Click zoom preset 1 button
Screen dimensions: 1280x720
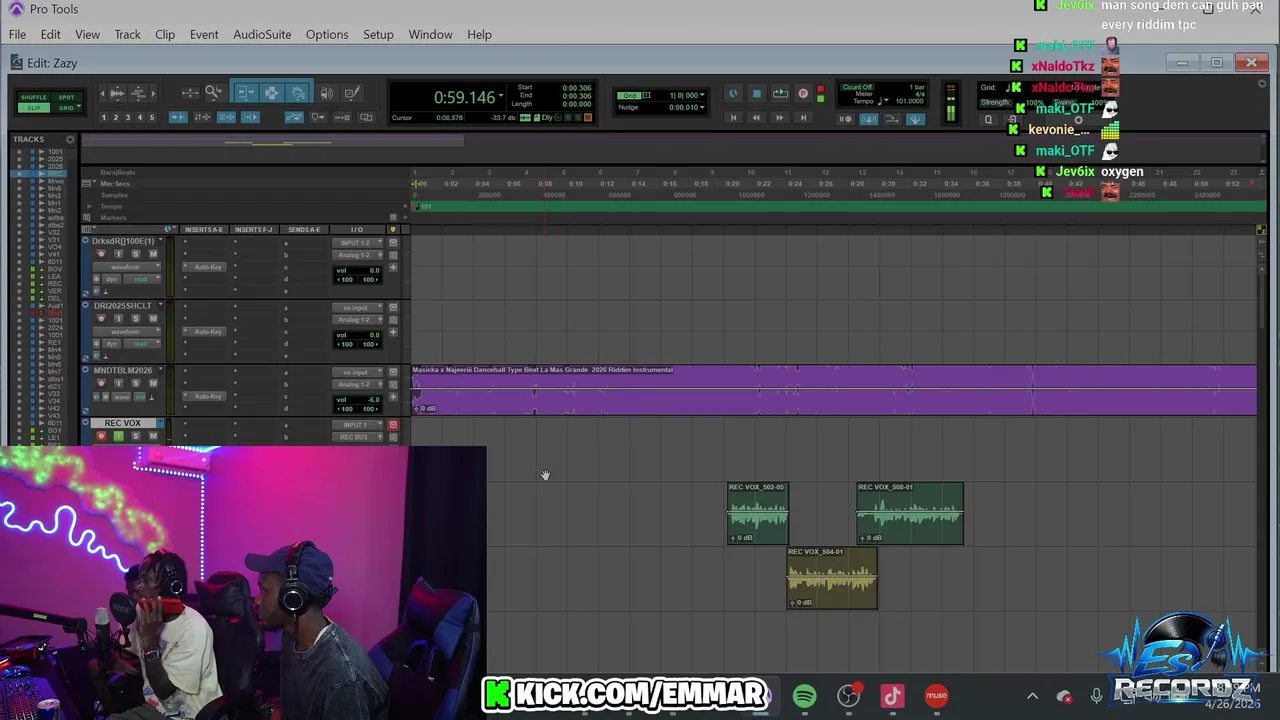click(104, 117)
